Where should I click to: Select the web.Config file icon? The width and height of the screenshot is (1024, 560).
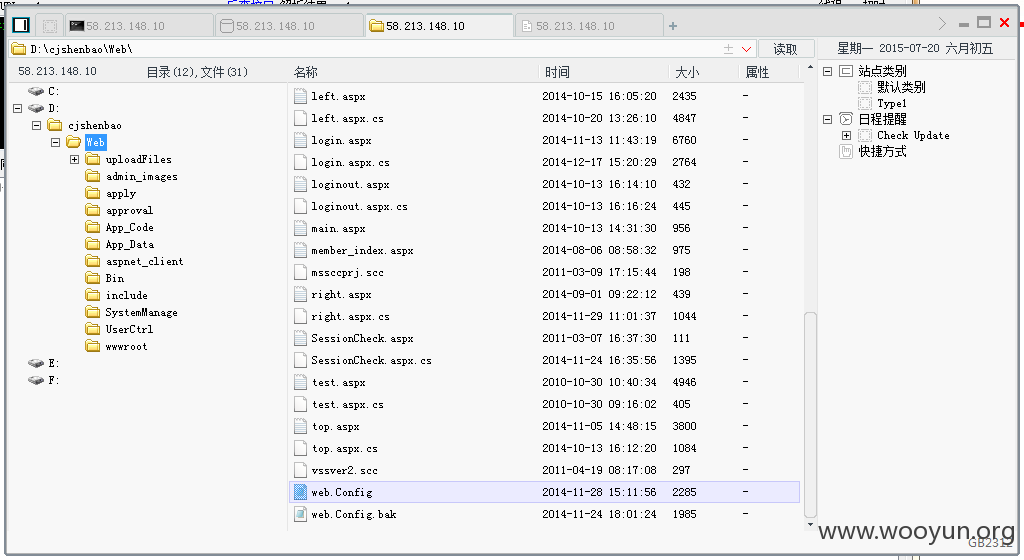click(300, 492)
